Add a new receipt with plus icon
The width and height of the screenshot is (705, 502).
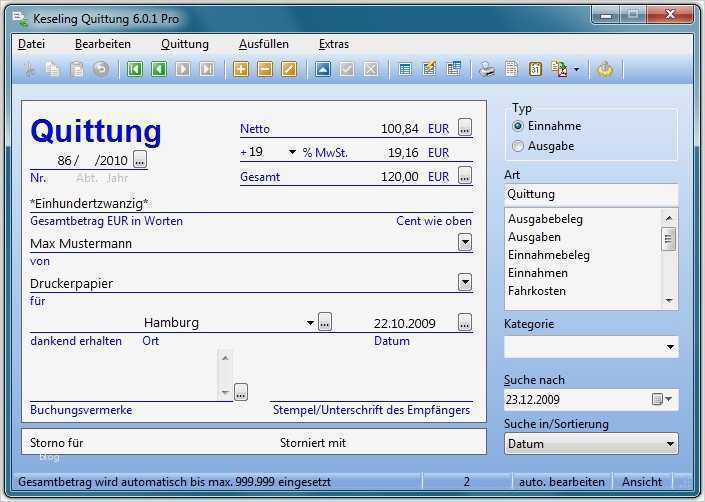coord(241,69)
